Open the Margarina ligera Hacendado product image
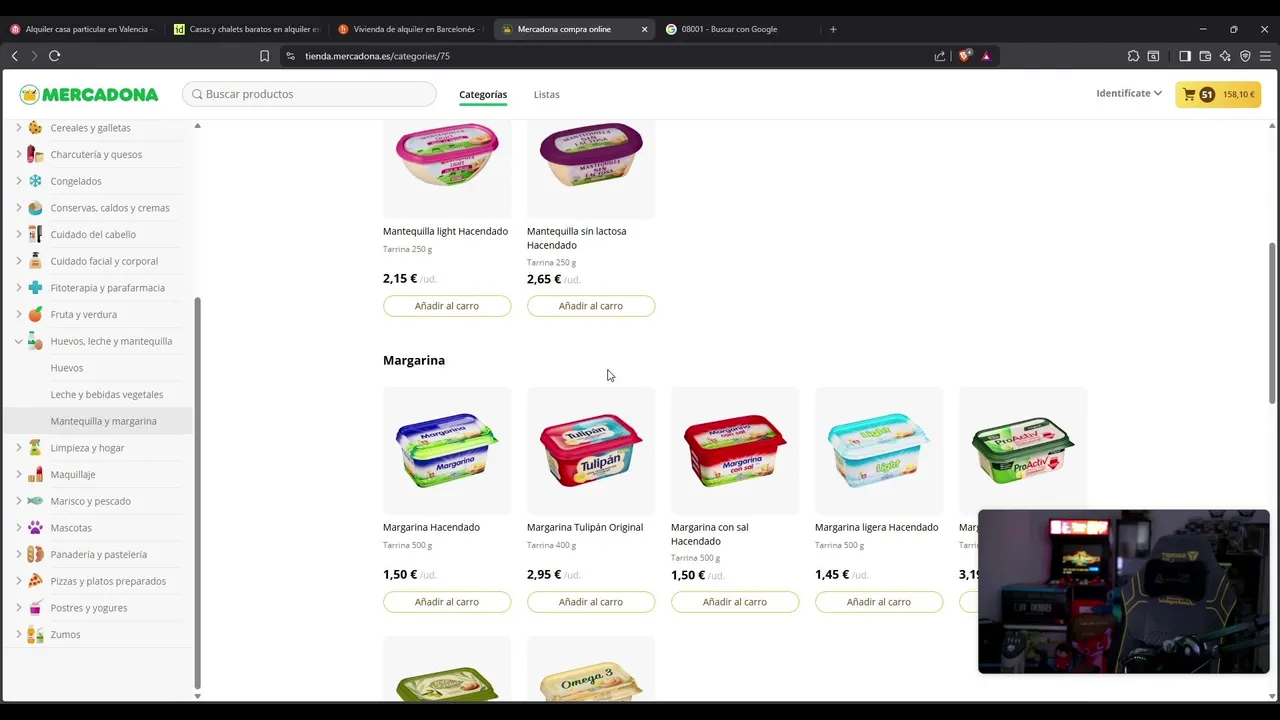The image size is (1280, 720). point(879,451)
